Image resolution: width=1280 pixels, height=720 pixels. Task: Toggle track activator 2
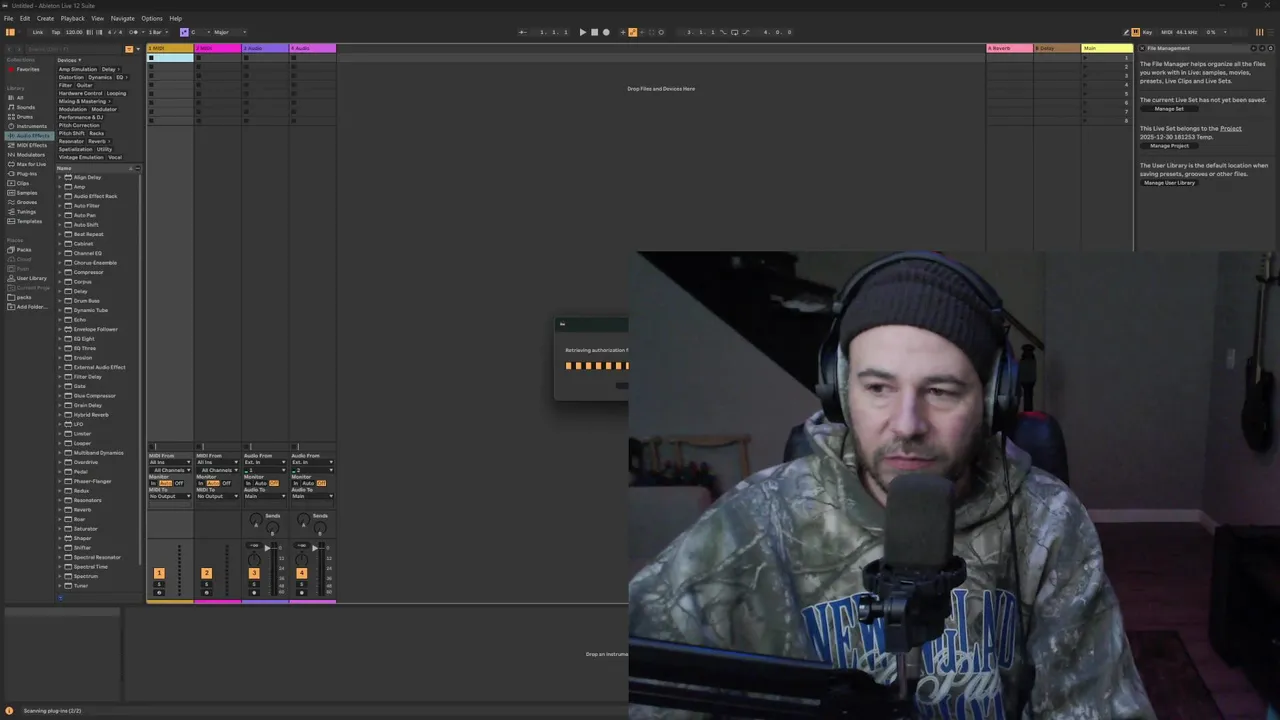(206, 573)
